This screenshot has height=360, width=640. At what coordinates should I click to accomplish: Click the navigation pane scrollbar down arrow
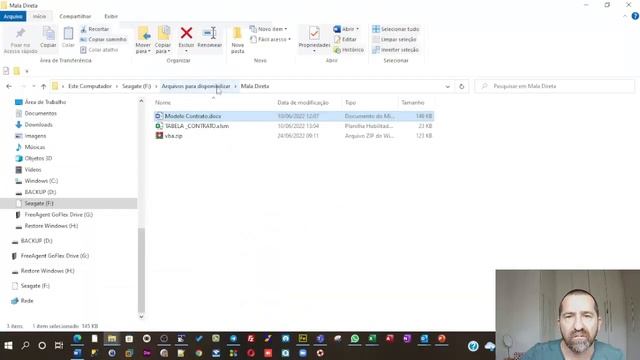pyautogui.click(x=141, y=316)
